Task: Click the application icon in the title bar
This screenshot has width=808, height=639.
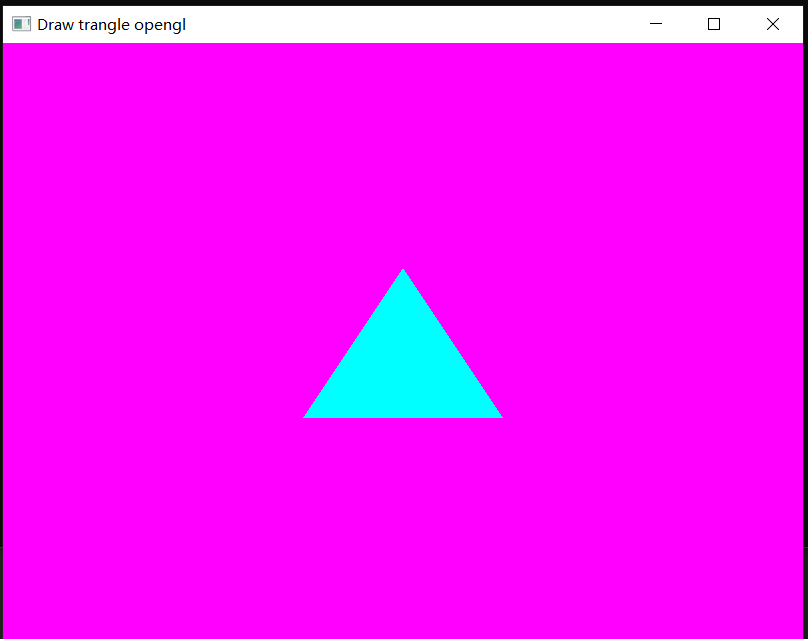Action: tap(21, 24)
